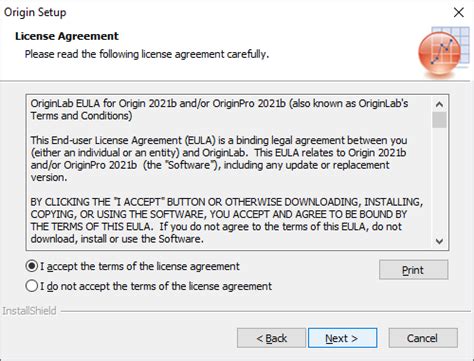Click the 'I do not accept' label text
Viewport: 474px width, 361px height.
[156, 286]
